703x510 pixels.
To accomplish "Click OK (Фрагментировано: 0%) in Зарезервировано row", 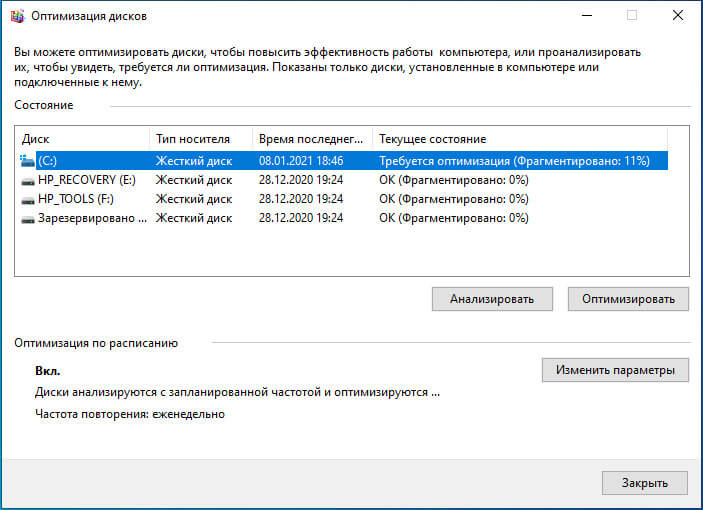I will 454,218.
